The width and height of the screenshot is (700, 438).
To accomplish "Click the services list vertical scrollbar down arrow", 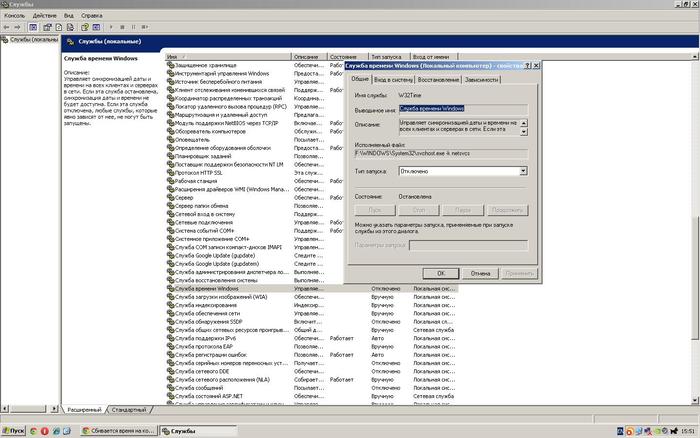I will pos(695,400).
